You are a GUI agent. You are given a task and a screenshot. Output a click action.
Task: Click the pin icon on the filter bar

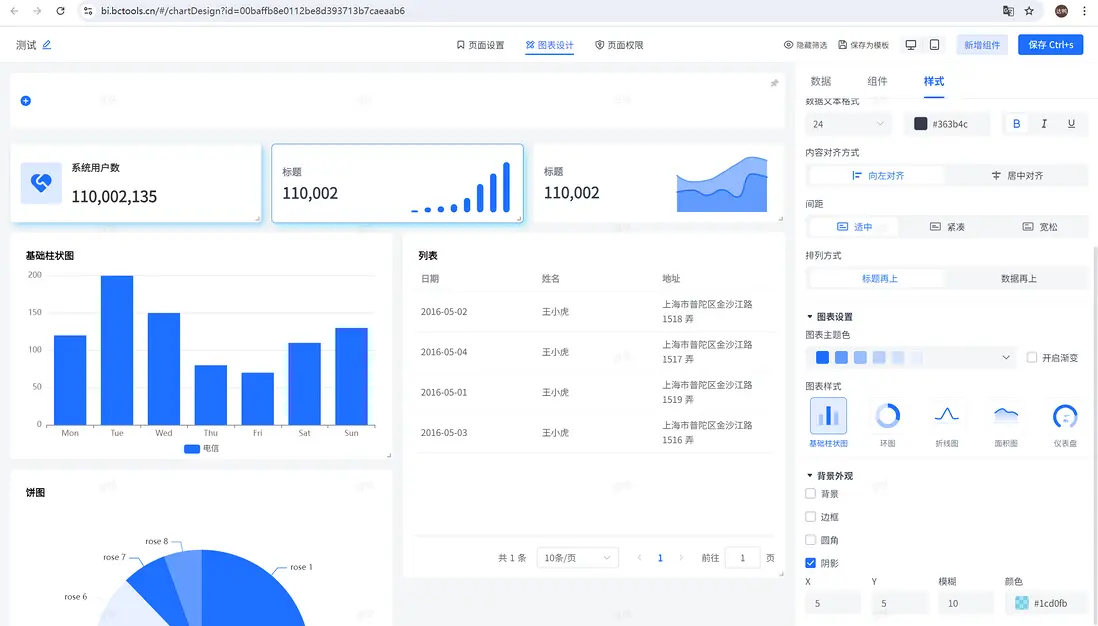tap(774, 83)
